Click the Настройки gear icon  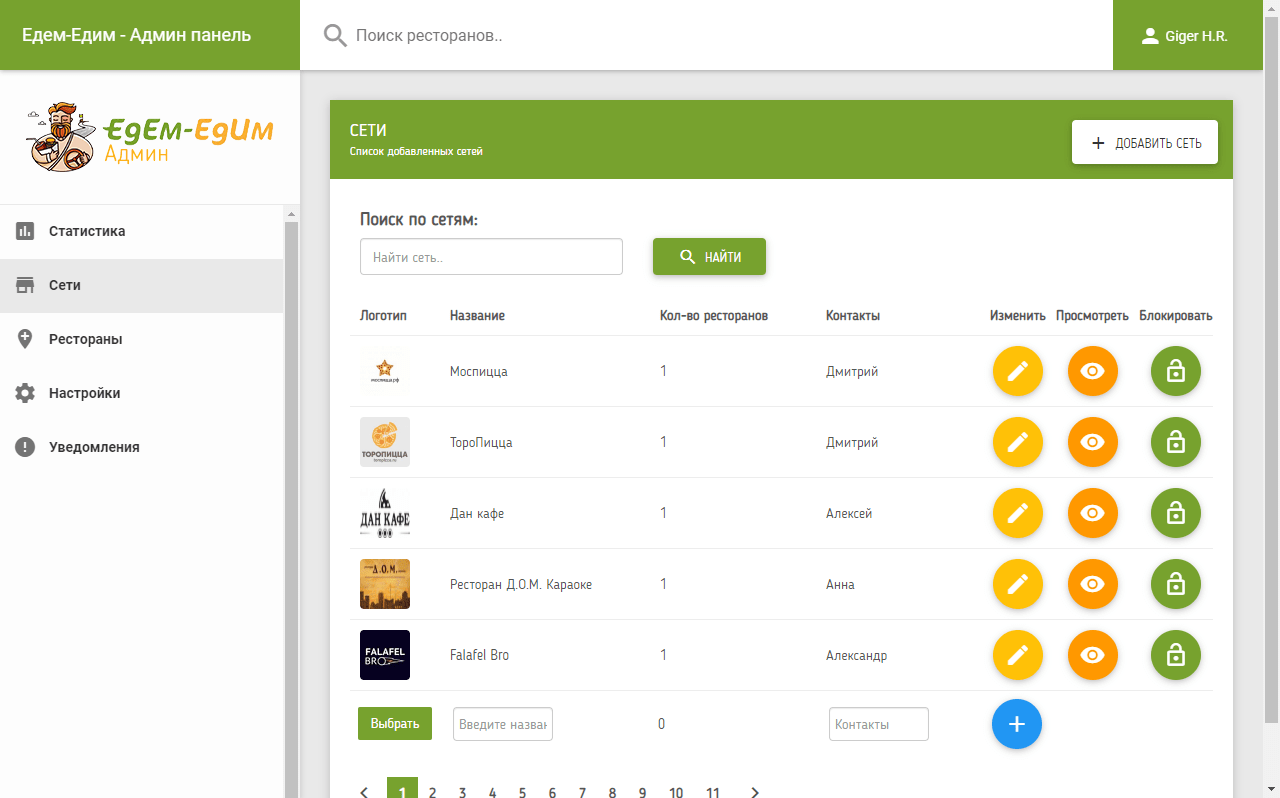pyautogui.click(x=25, y=393)
